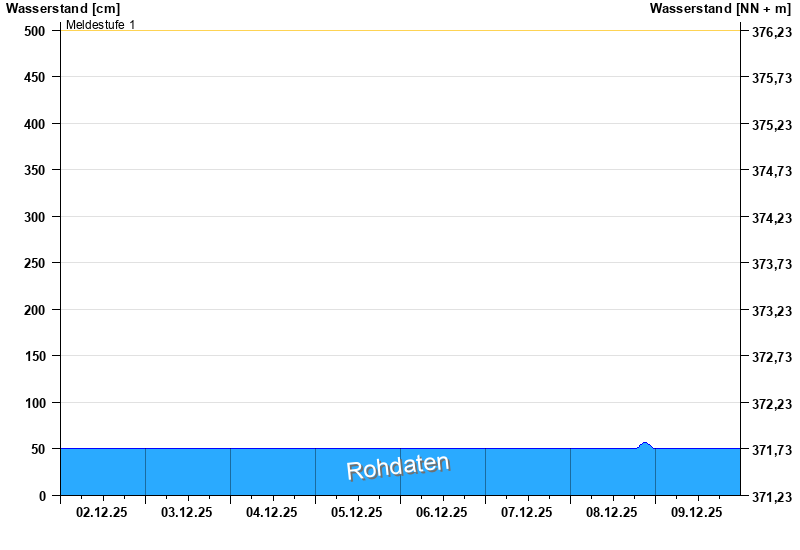Click the small water level peak on 08.12.25
Image resolution: width=800 pixels, height=550 pixels.
point(645,445)
